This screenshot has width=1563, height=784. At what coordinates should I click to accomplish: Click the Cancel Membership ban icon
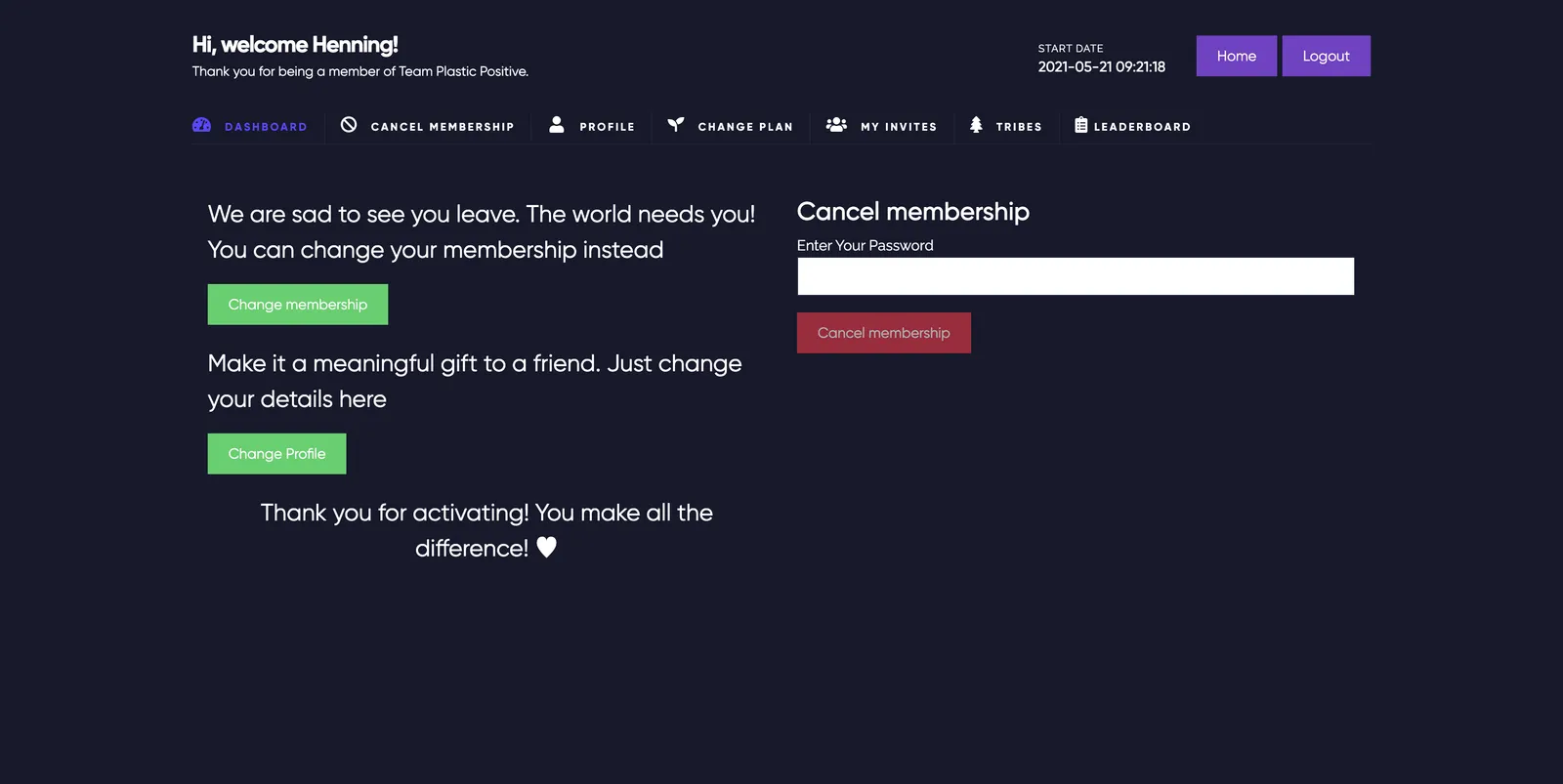click(349, 125)
